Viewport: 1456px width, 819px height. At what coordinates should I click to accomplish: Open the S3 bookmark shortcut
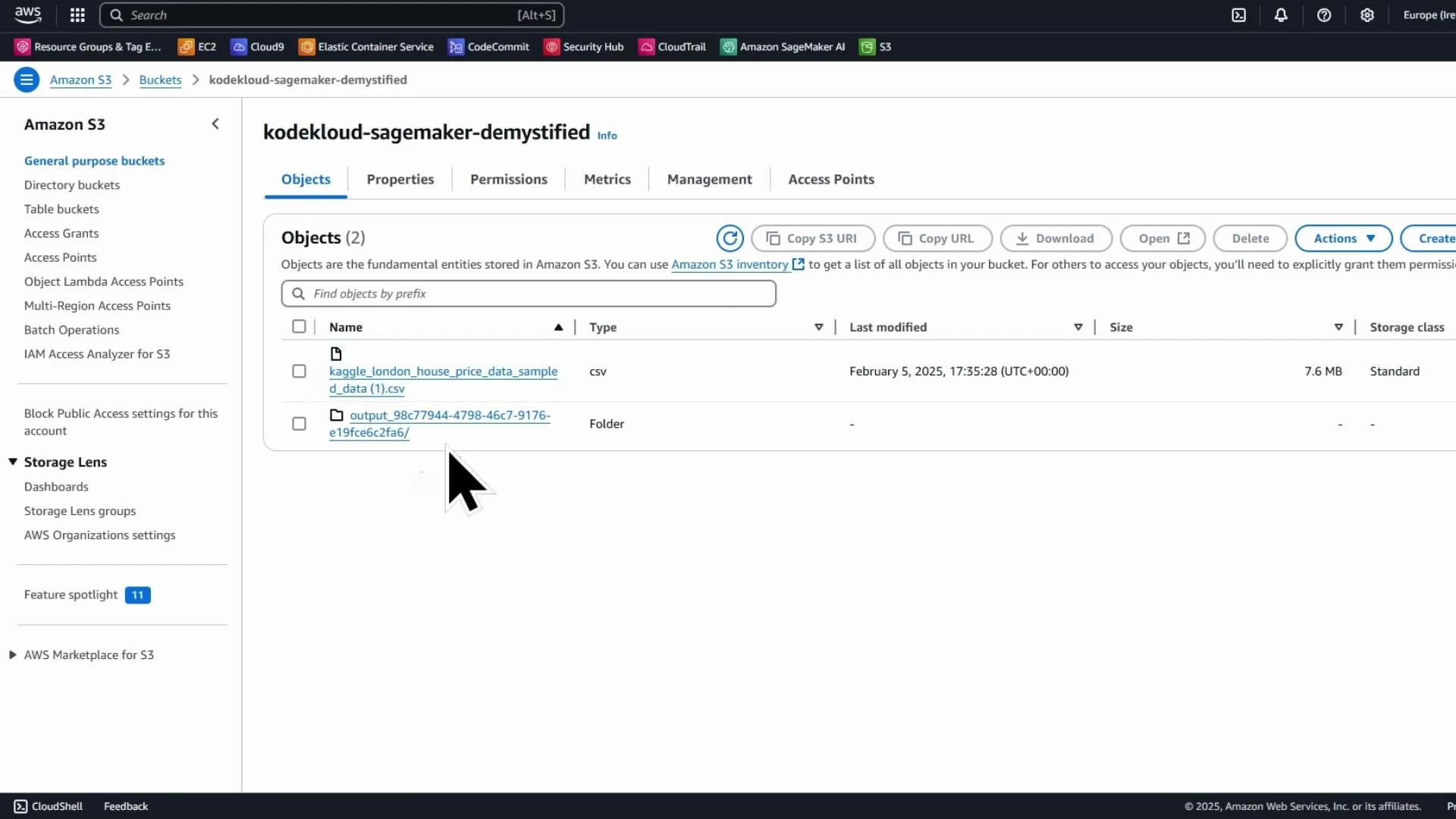(876, 47)
